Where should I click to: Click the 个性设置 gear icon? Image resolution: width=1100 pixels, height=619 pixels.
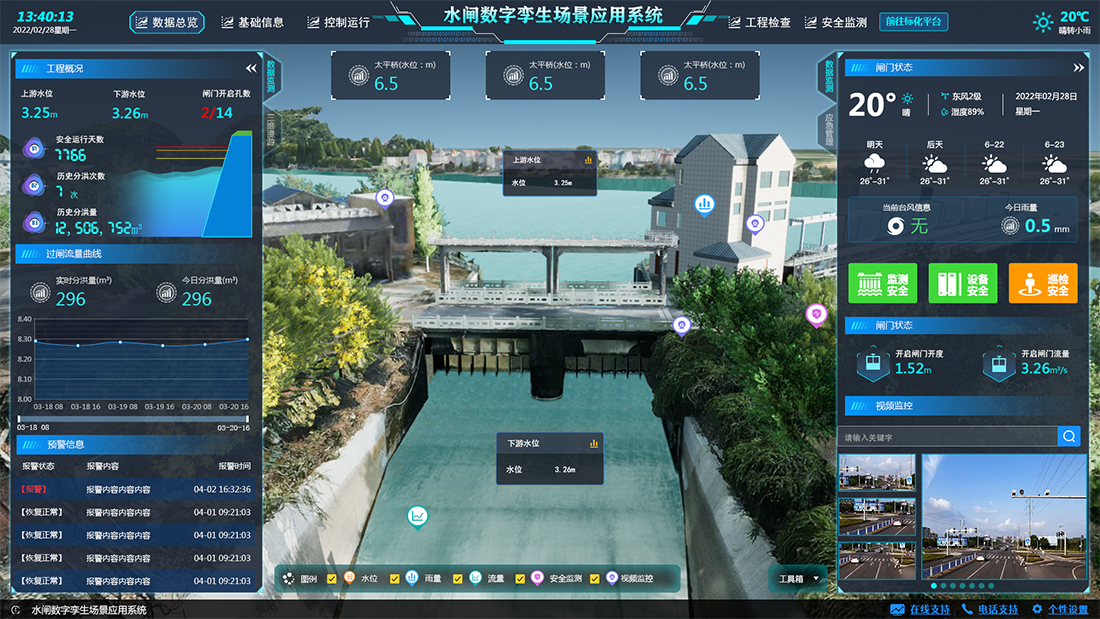click(x=1037, y=609)
